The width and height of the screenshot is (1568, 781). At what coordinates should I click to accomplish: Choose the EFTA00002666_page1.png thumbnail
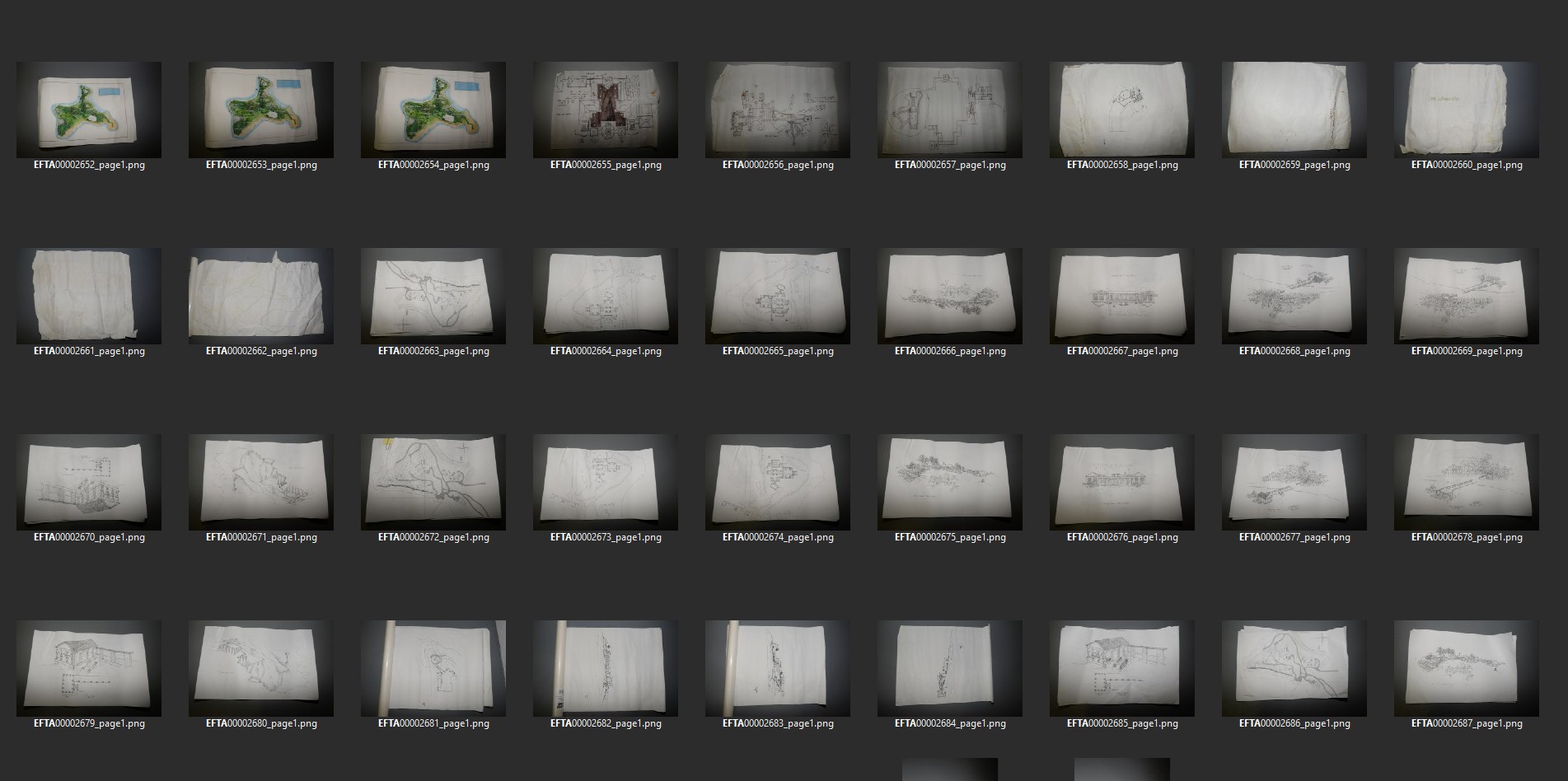tap(950, 296)
